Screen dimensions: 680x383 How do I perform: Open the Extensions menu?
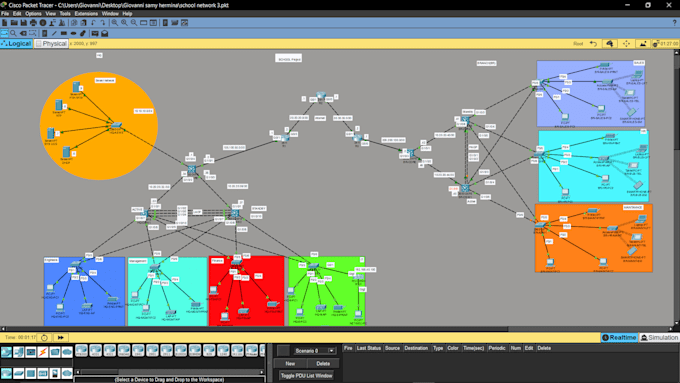(x=86, y=13)
